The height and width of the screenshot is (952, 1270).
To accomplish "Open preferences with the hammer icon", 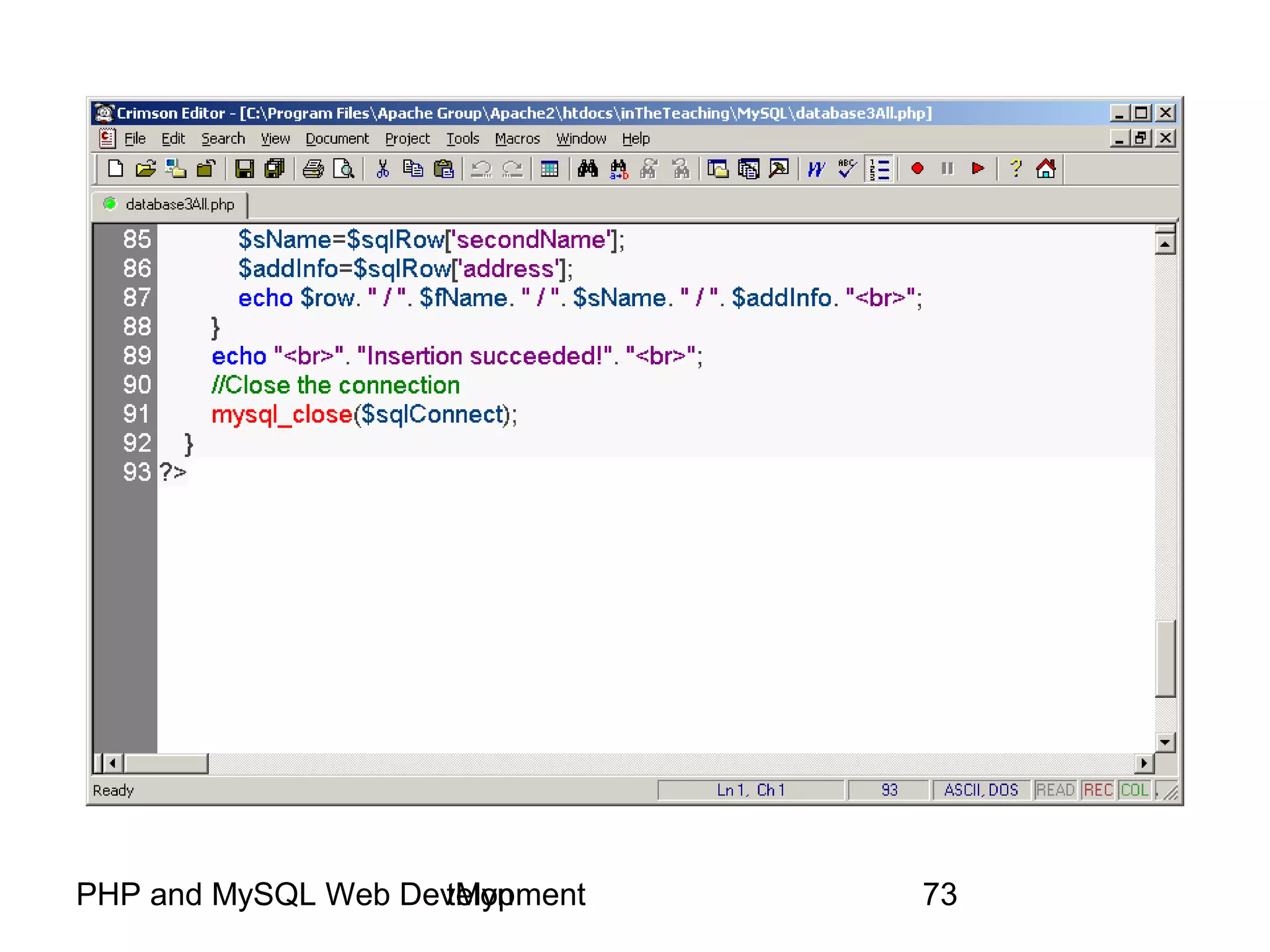I will point(779,169).
